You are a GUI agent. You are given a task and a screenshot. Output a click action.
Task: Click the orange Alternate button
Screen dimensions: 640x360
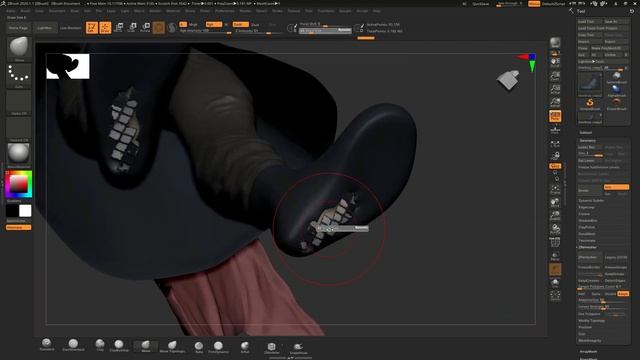[x=18, y=227]
